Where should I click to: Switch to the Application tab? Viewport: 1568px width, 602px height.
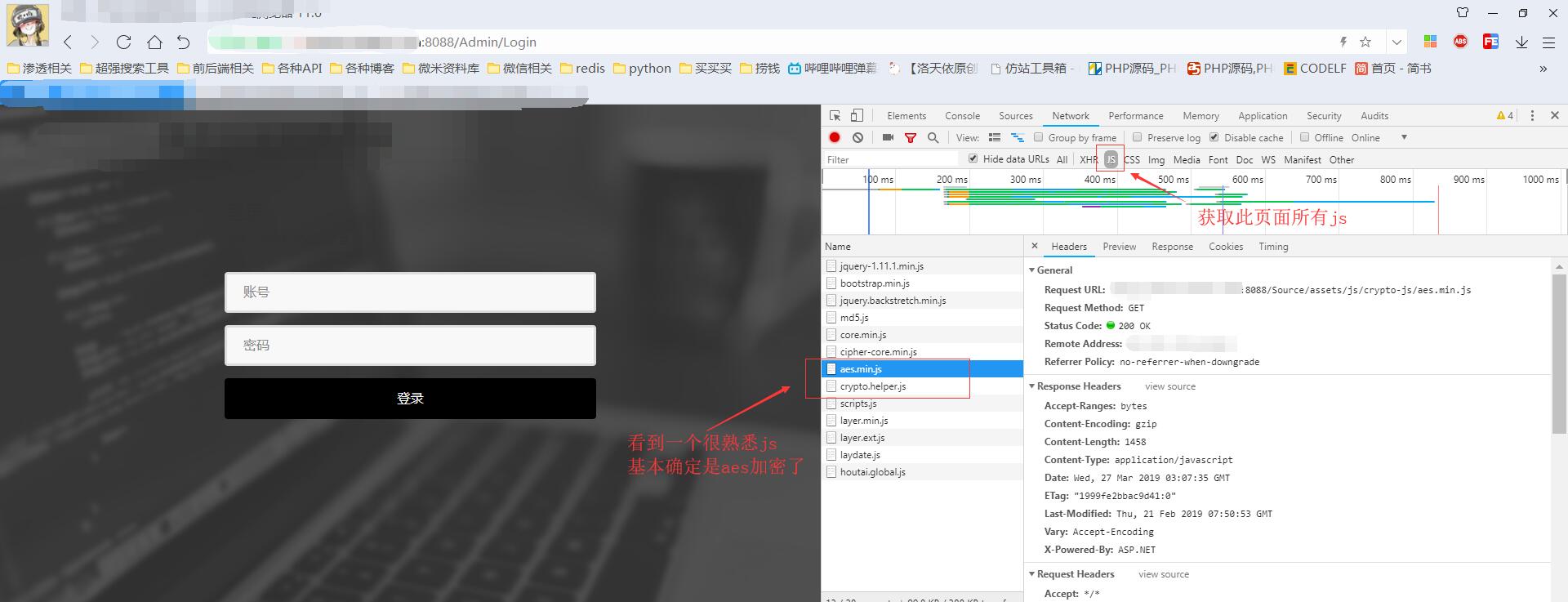1263,116
